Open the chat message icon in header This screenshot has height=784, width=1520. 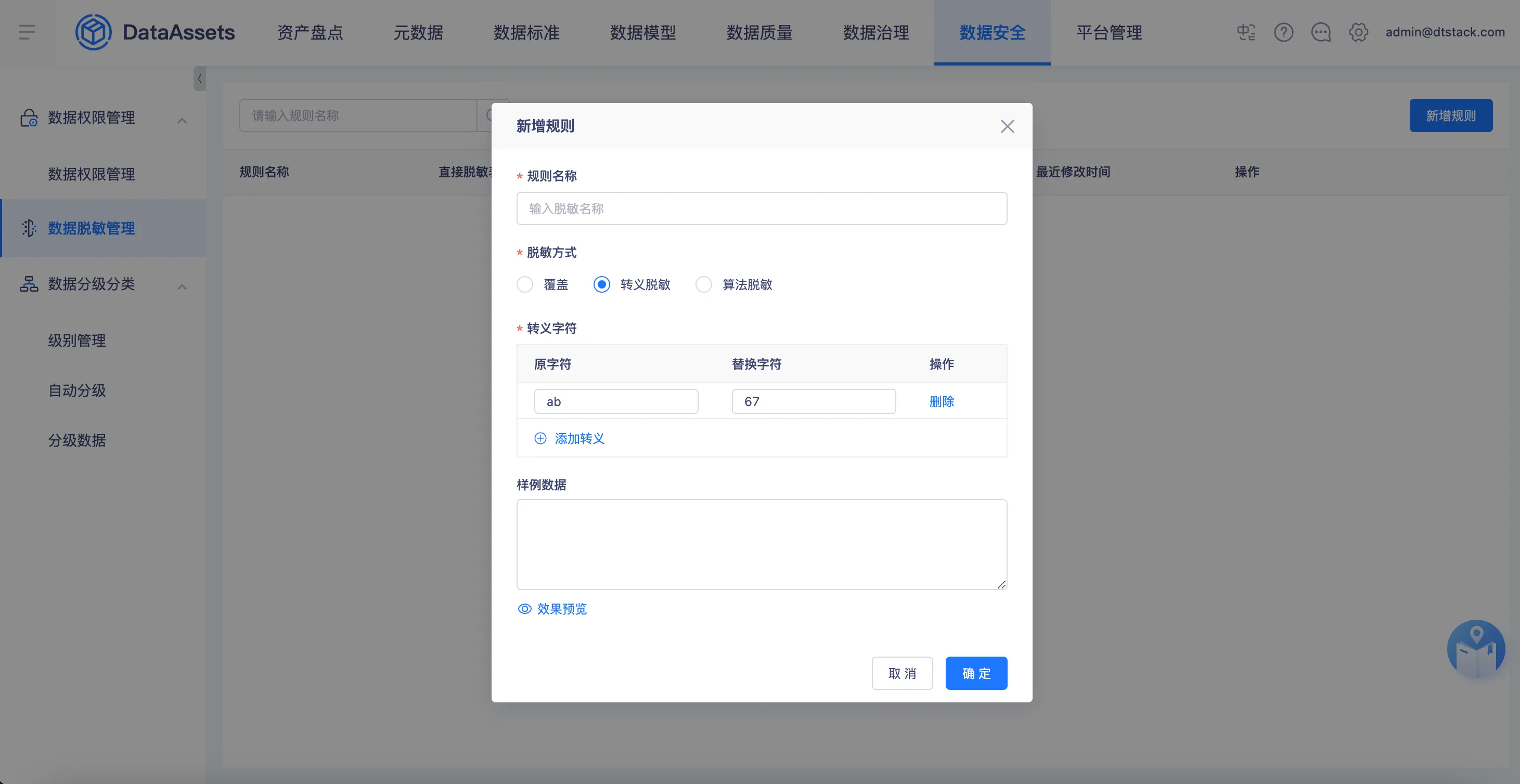[x=1321, y=32]
